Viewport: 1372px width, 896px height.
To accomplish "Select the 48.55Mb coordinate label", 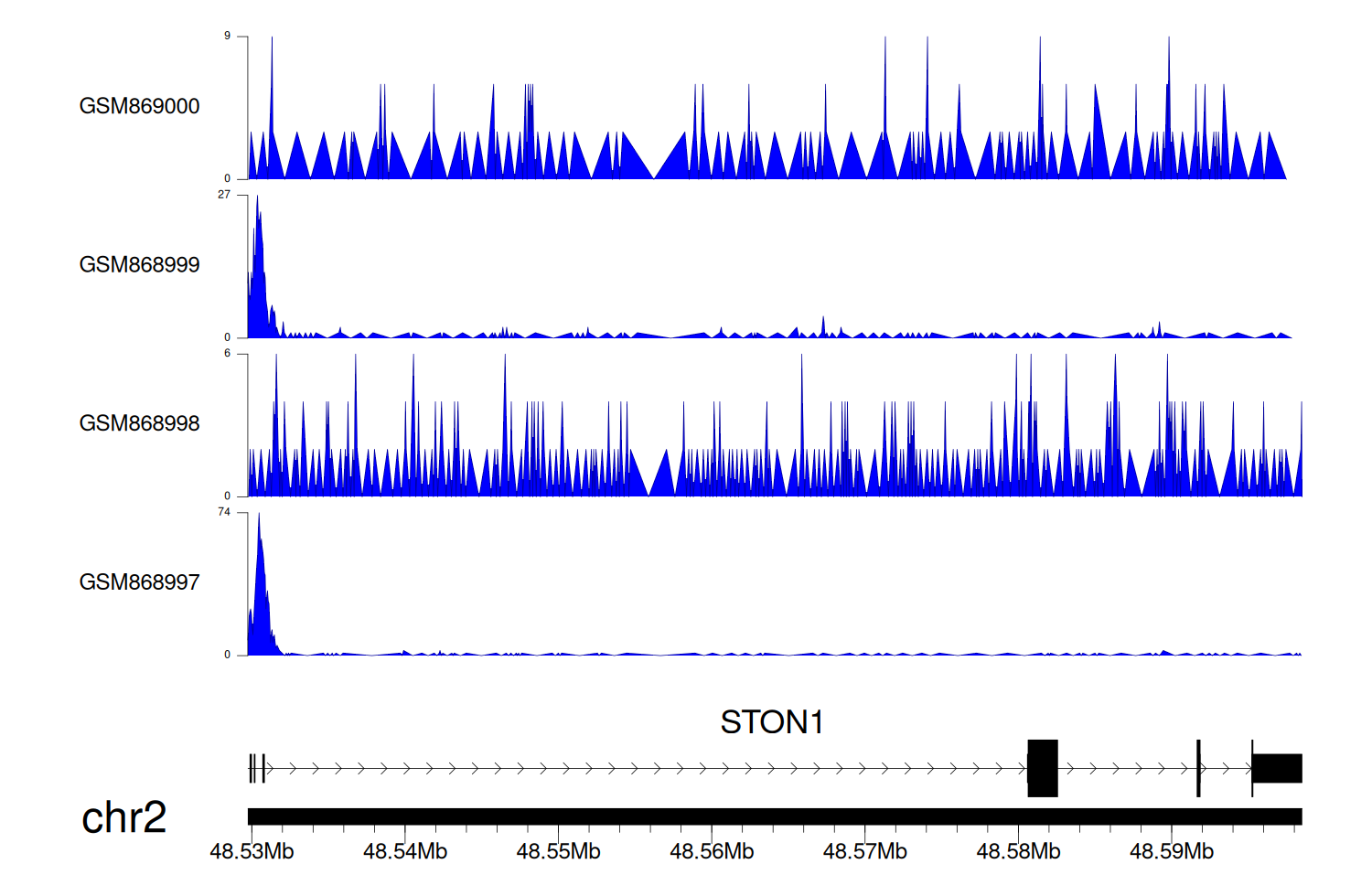I will 558,851.
